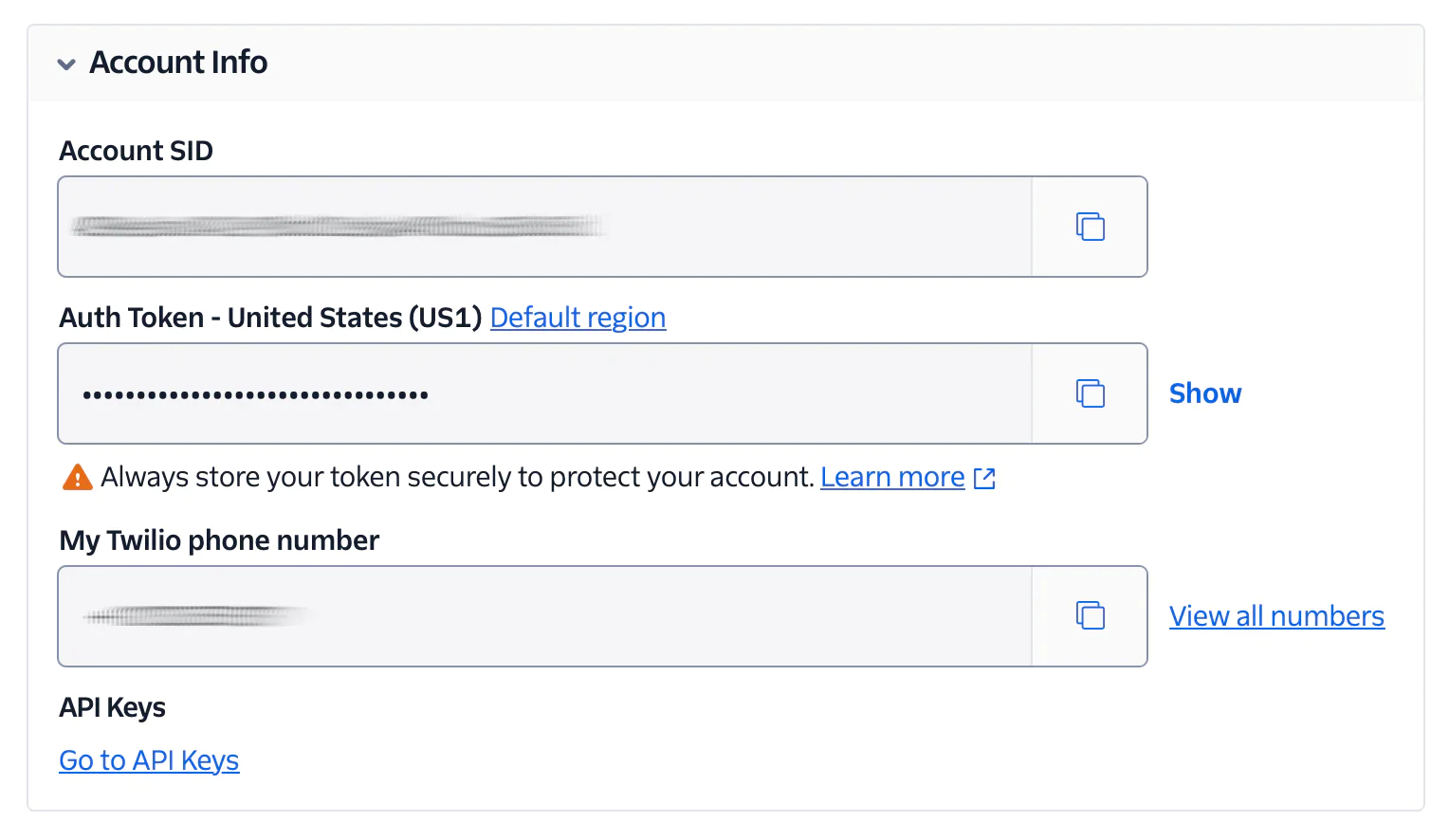Screen dimensions: 1449x840
Task: Select the copy icon in the Account SID row
Action: click(x=1089, y=227)
